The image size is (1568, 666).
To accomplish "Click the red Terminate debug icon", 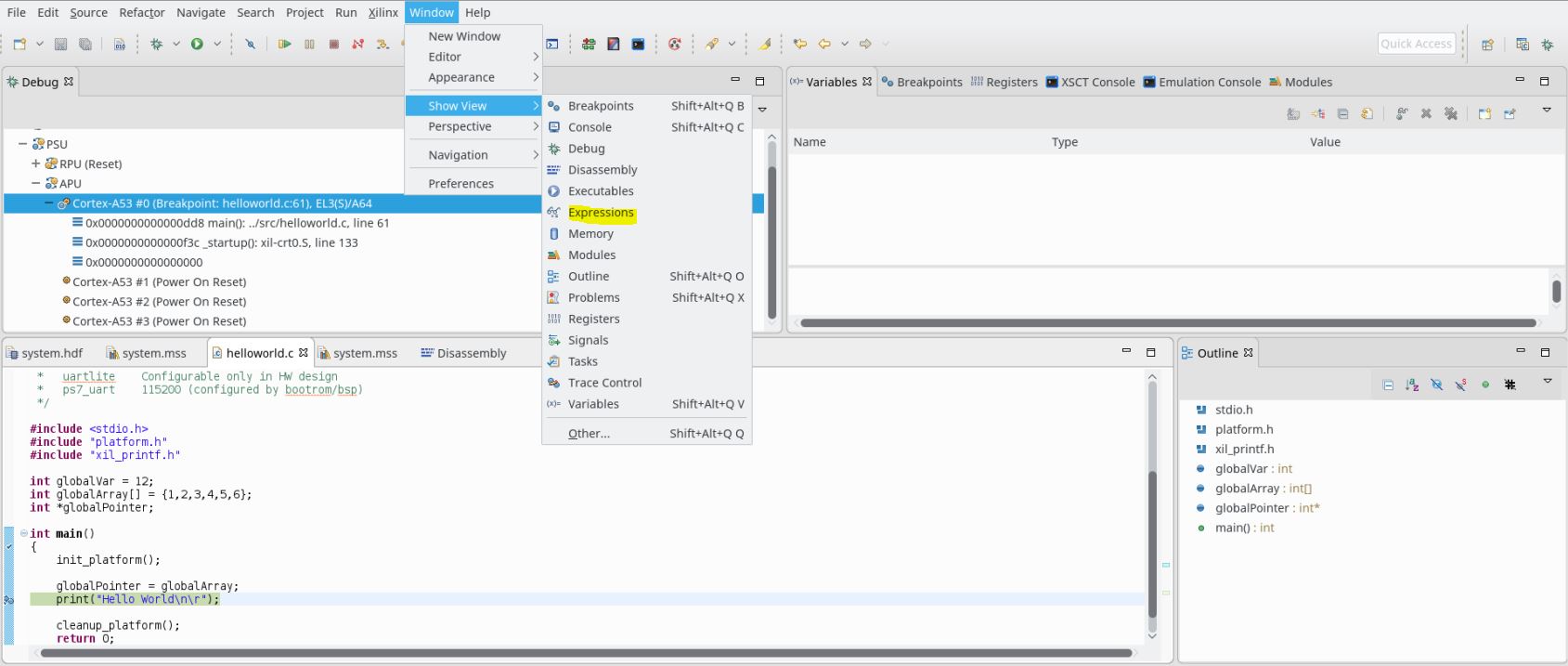I will click(x=333, y=44).
